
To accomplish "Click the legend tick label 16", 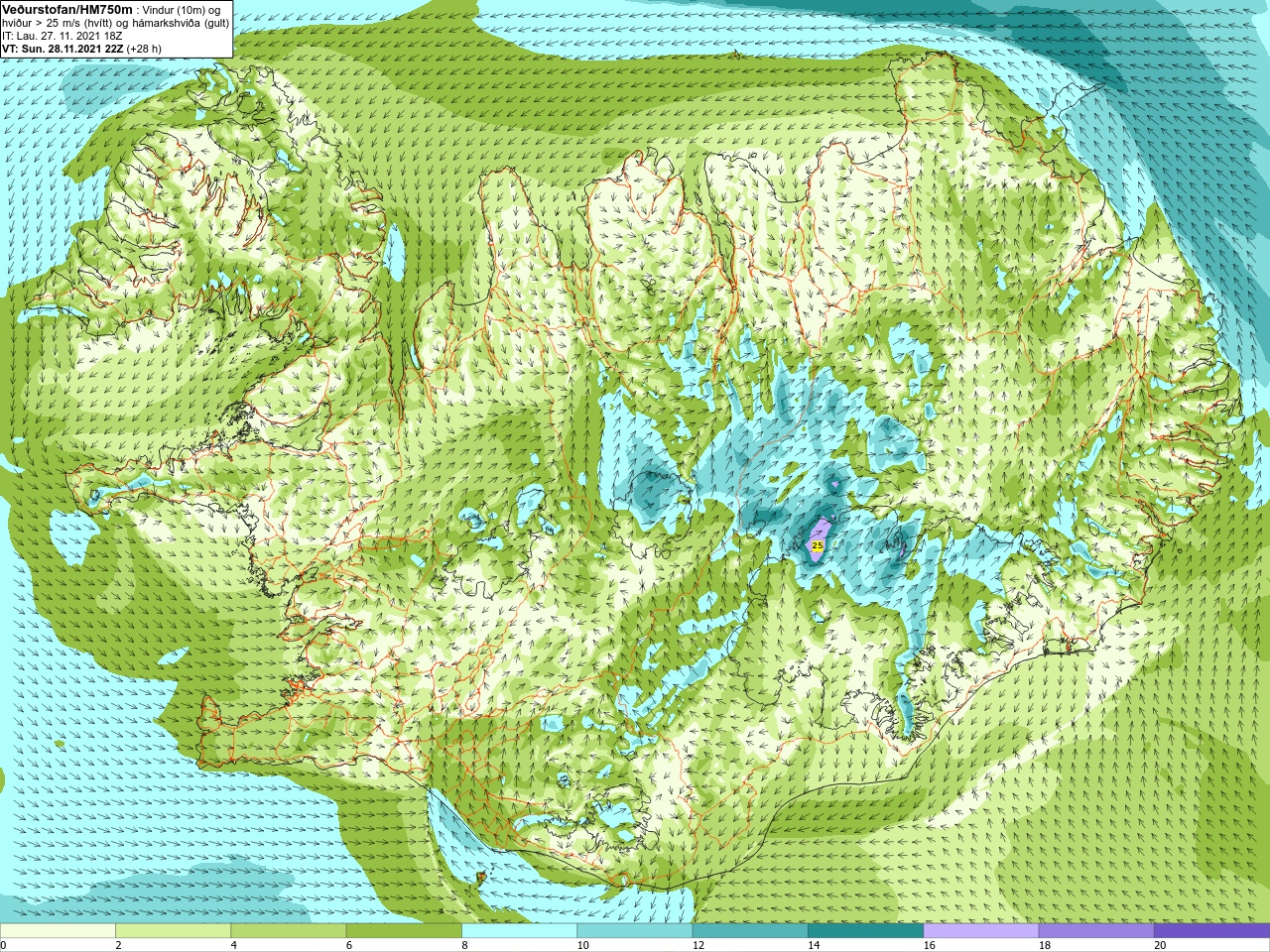I will [x=930, y=946].
